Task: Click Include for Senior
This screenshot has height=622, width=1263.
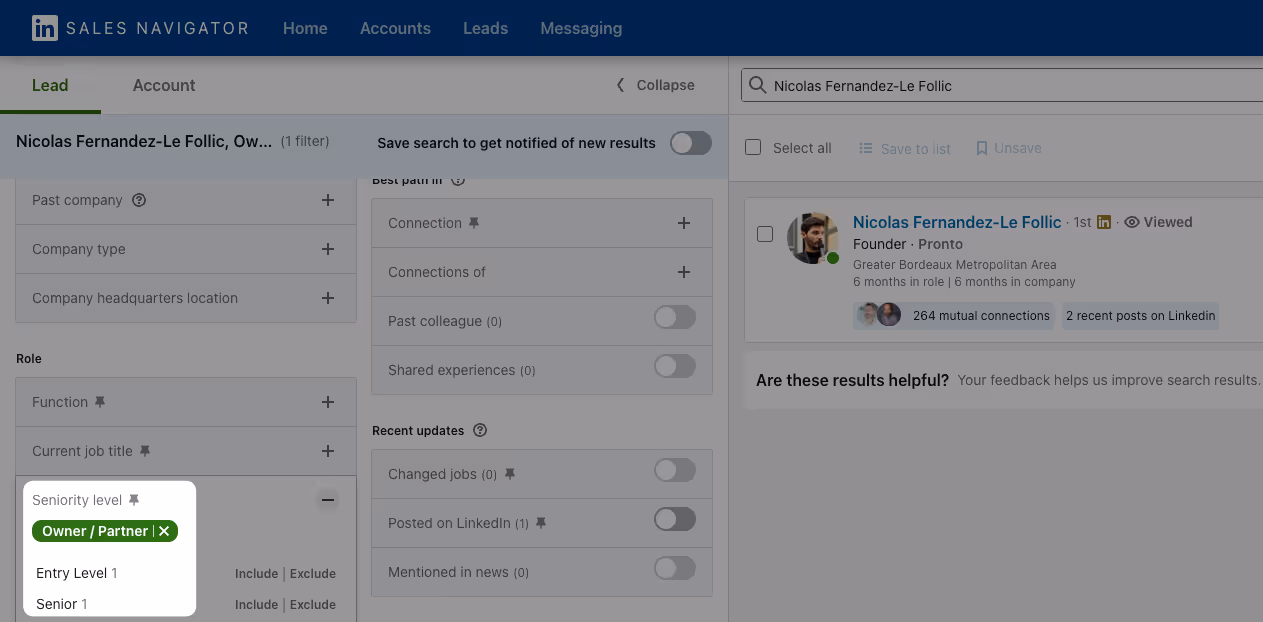Action: tap(256, 605)
